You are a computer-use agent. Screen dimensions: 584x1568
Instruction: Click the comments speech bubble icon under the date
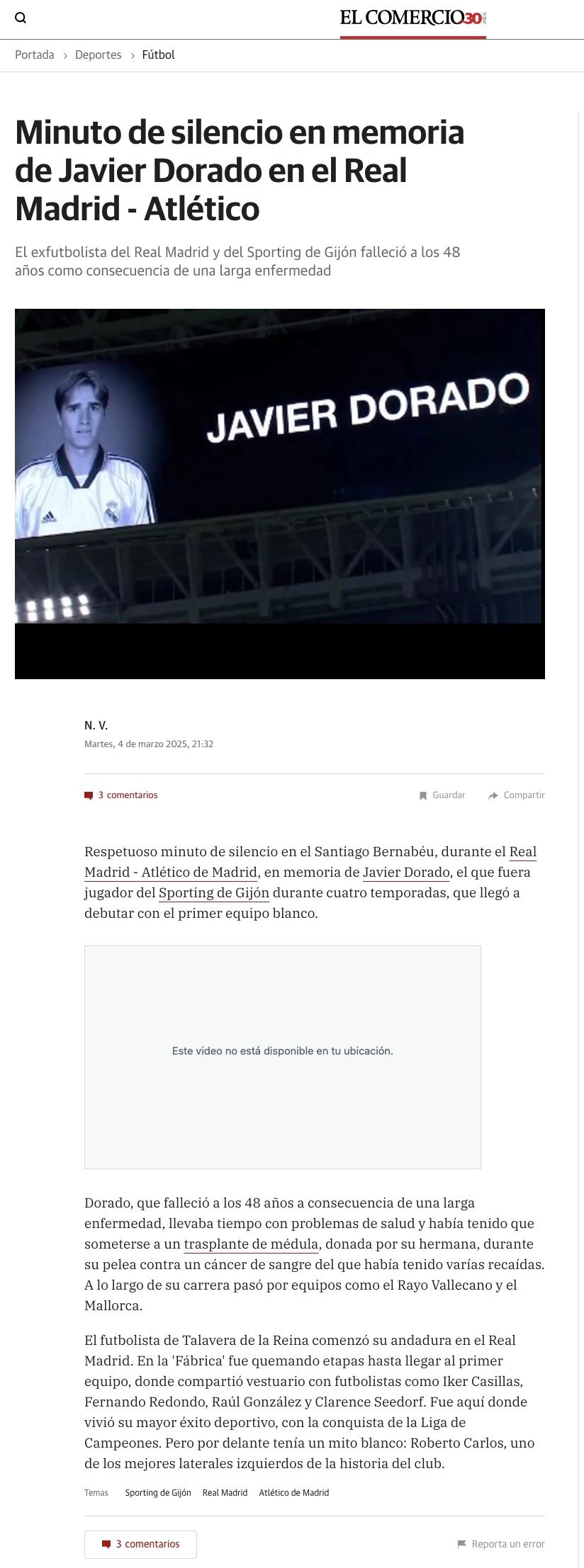pyautogui.click(x=89, y=795)
